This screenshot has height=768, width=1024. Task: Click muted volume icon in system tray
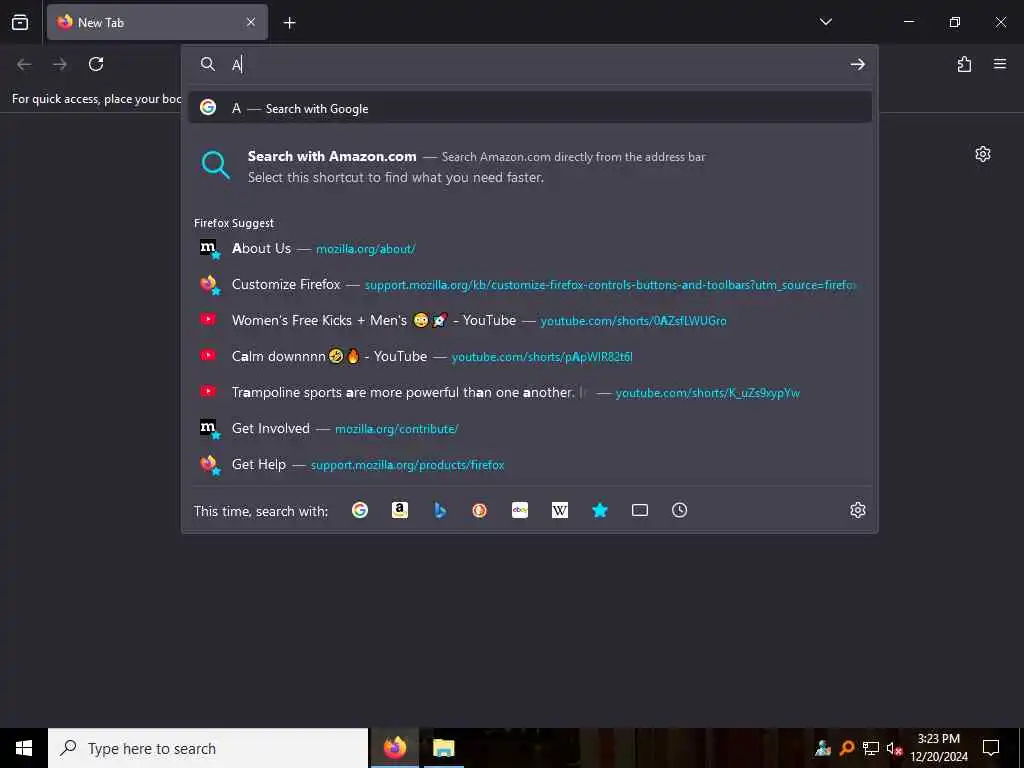pos(894,748)
